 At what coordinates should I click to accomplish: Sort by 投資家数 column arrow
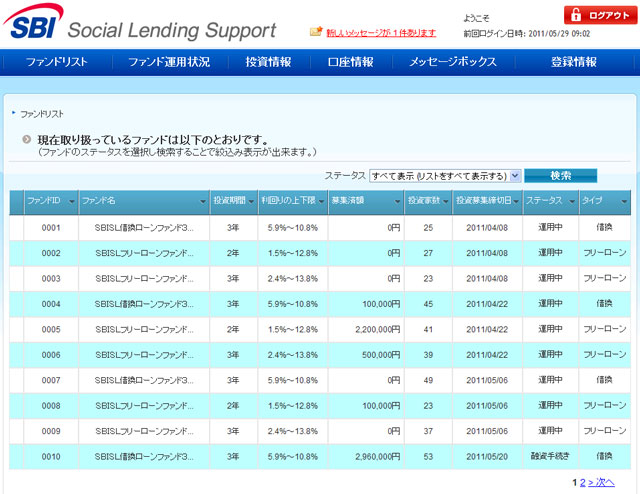(445, 201)
